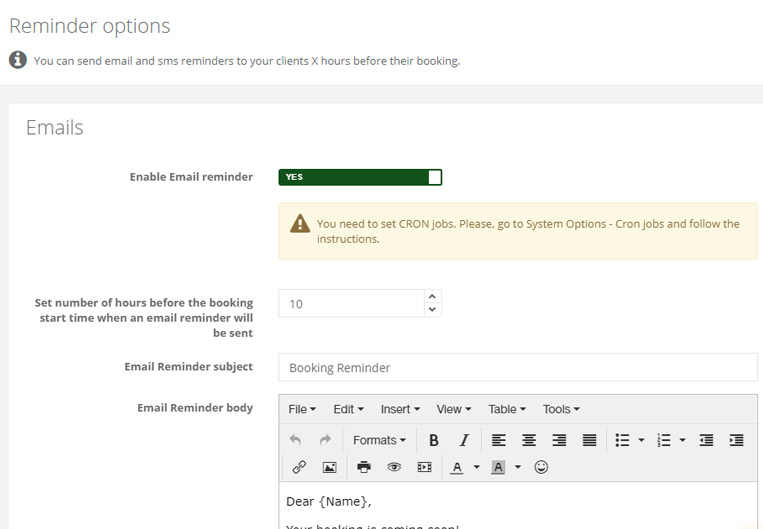Apply italic formatting in editor
This screenshot has width=763, height=529.
[464, 440]
